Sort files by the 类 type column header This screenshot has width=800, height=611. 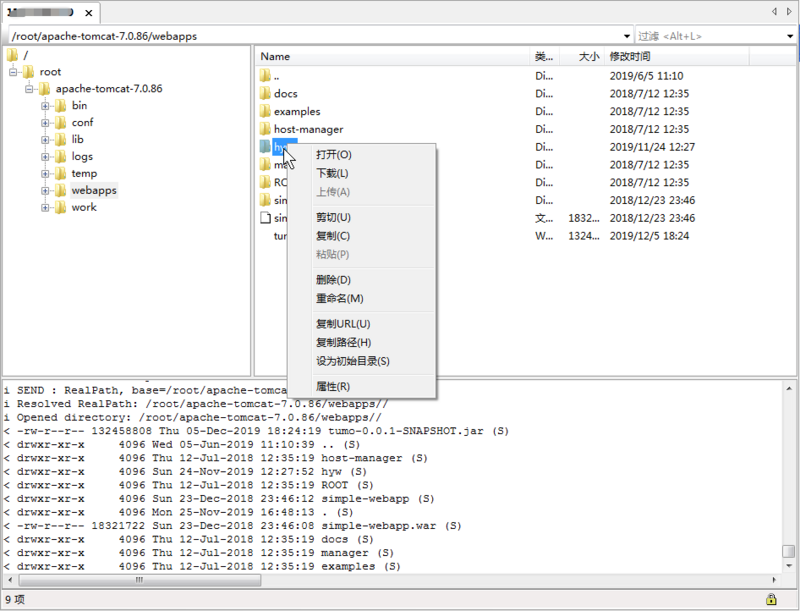(x=544, y=57)
